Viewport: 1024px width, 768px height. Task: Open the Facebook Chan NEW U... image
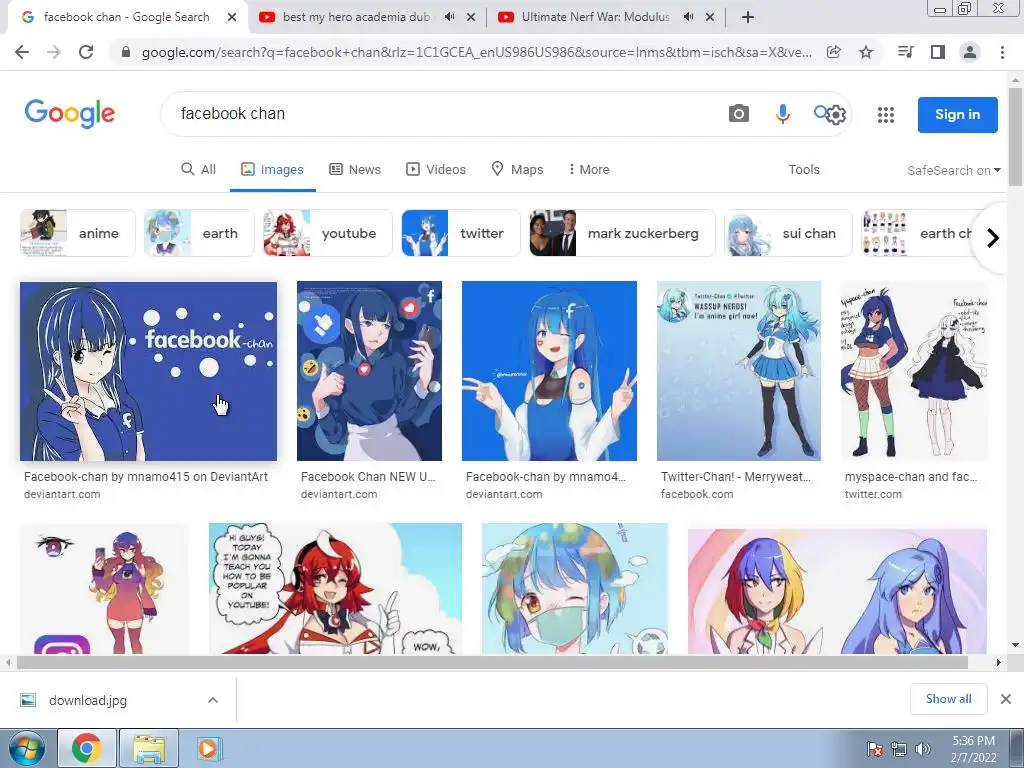pos(369,371)
